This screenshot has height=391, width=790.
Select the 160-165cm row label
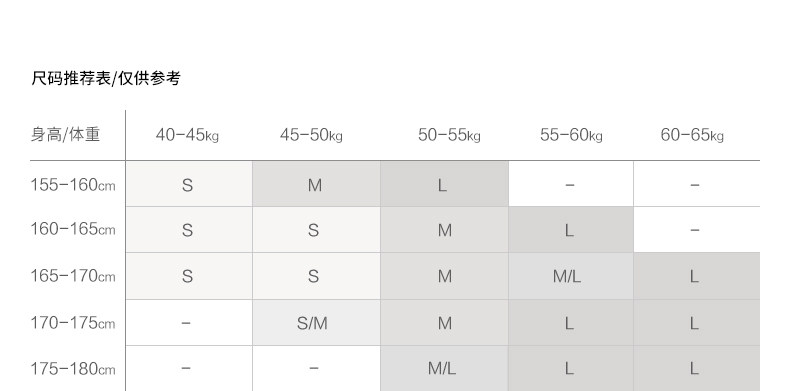[73, 229]
